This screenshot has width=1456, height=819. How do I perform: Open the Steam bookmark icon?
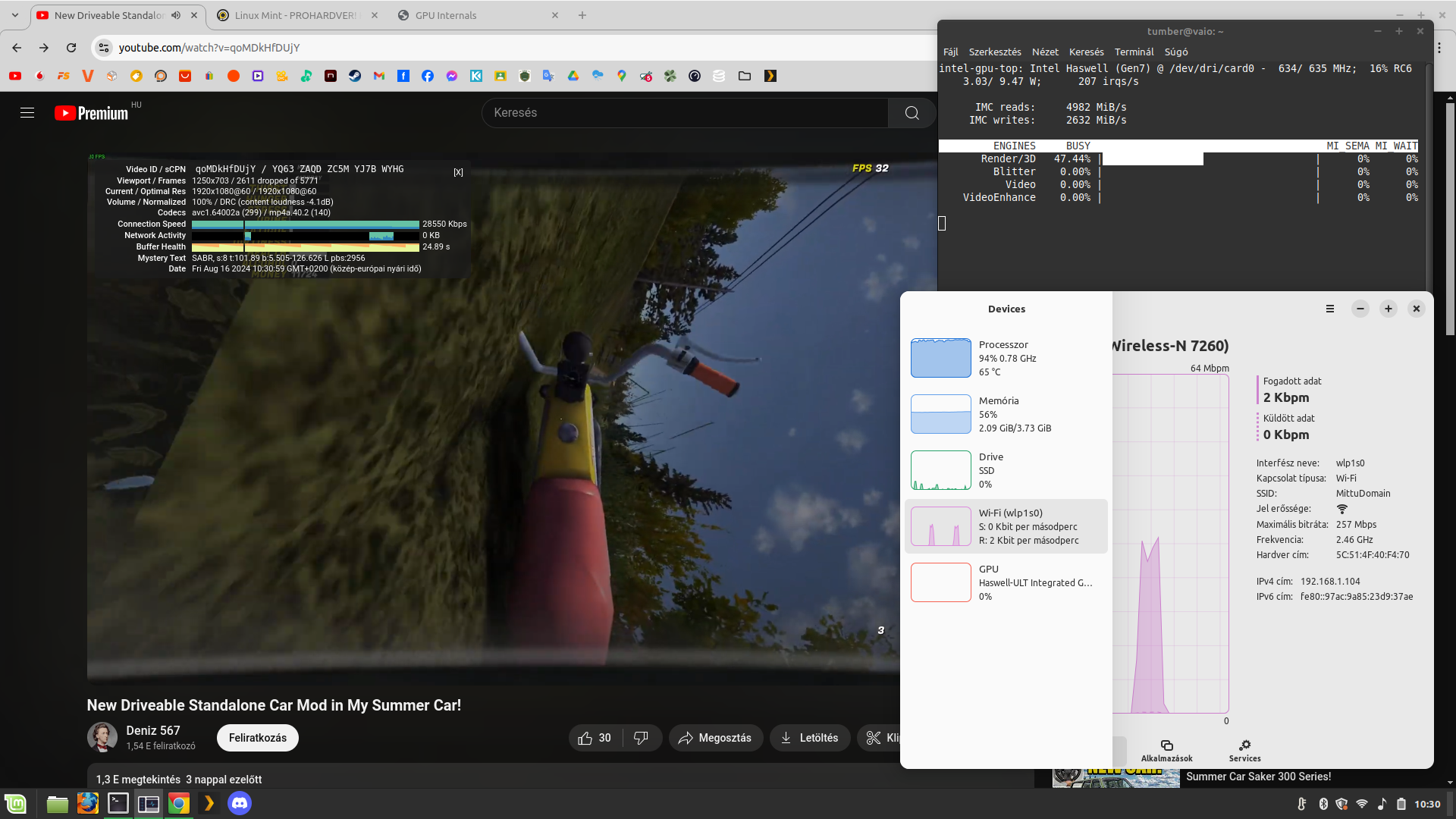355,76
